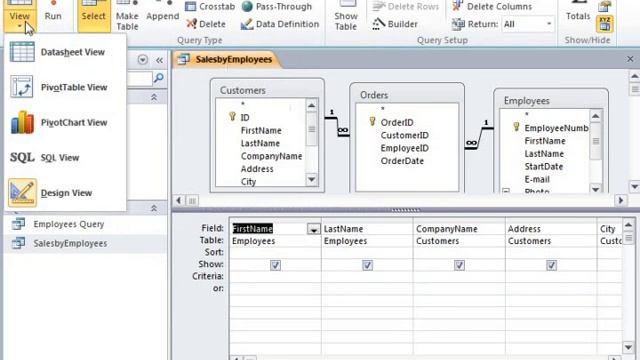The height and width of the screenshot is (360, 640).
Task: Uncheck Show for CompanyName column
Action: click(x=459, y=265)
